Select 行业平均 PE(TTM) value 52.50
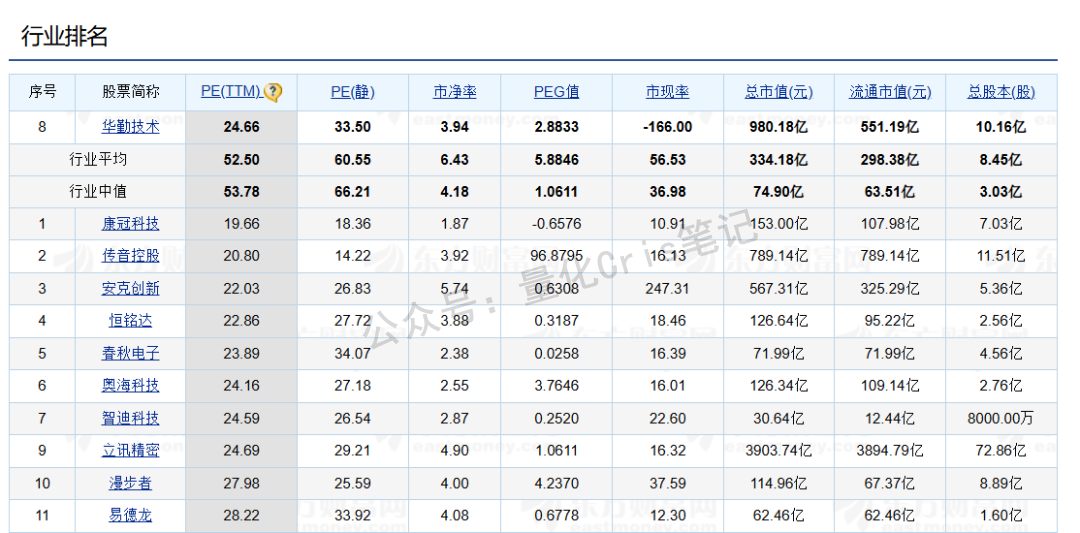Image resolution: width=1080 pixels, height=533 pixels. [241, 160]
